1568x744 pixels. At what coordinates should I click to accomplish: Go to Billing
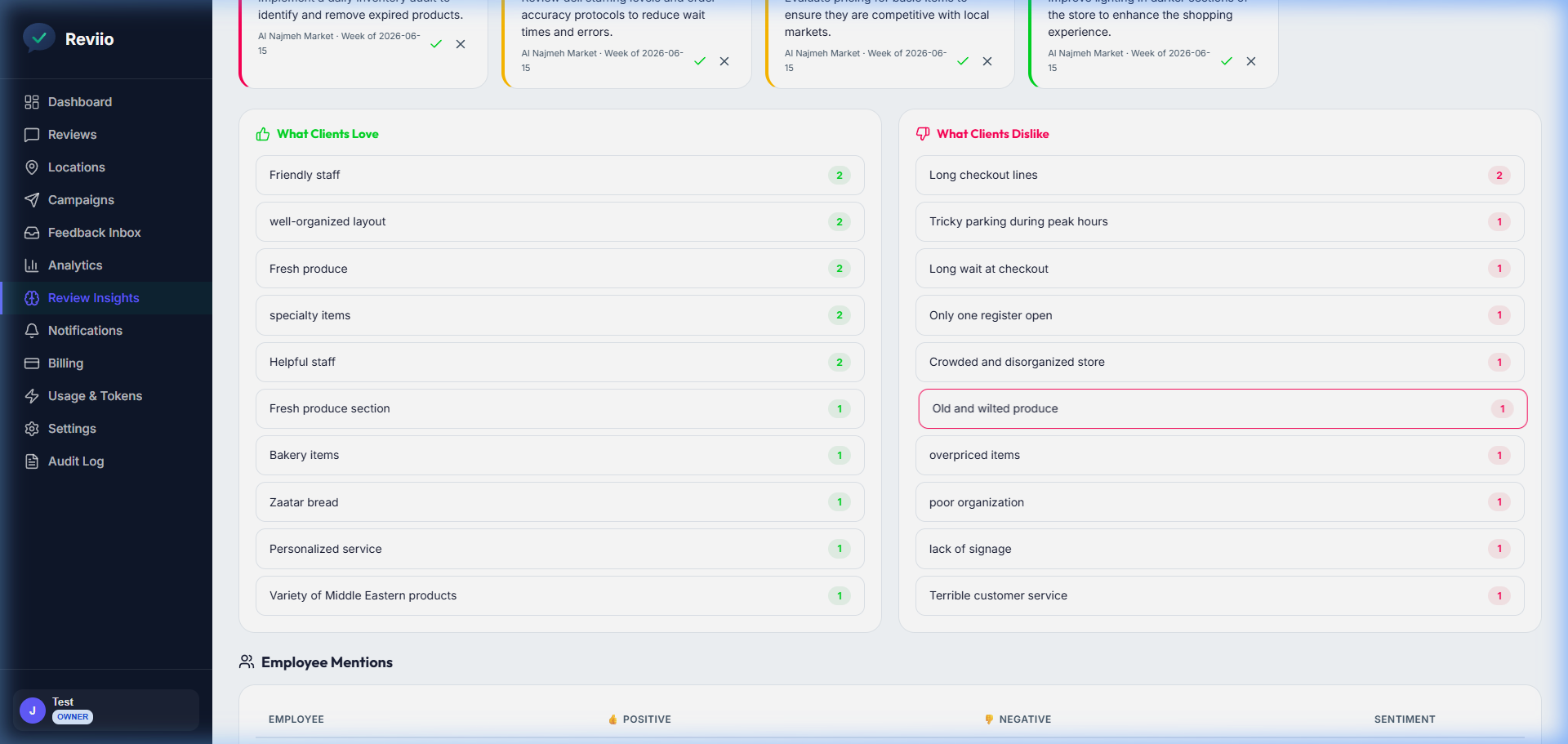[x=106, y=363]
